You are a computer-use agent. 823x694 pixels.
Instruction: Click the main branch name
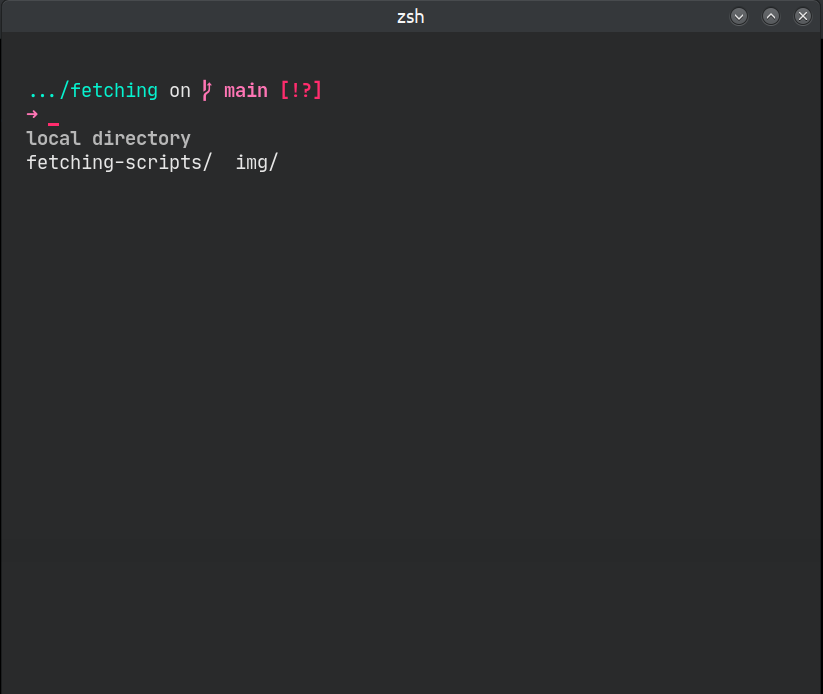coord(246,91)
